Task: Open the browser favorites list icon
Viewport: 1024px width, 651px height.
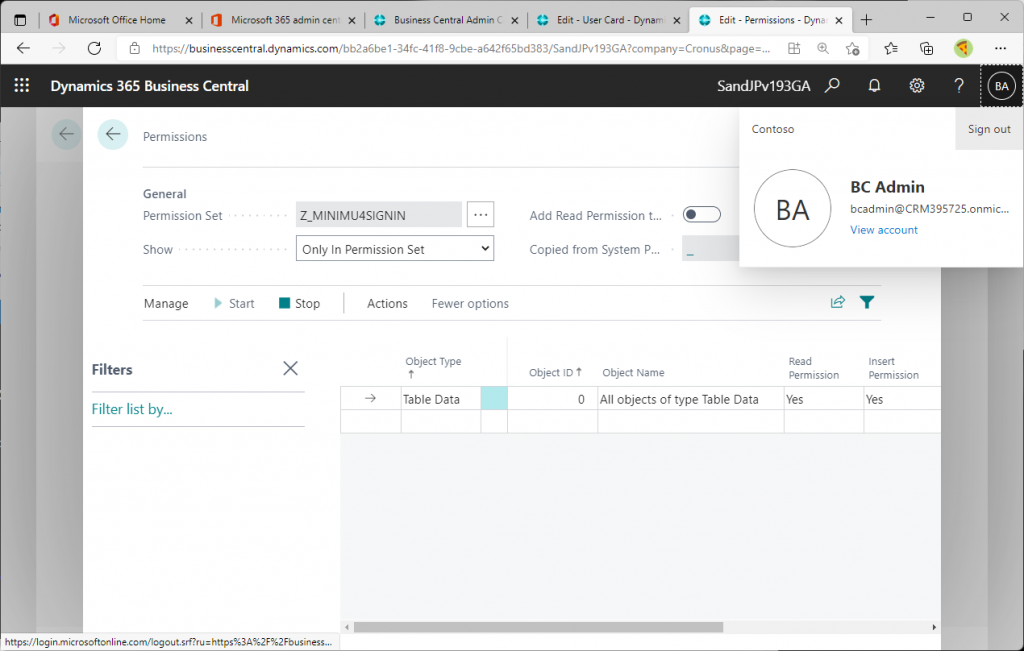Action: point(891,48)
